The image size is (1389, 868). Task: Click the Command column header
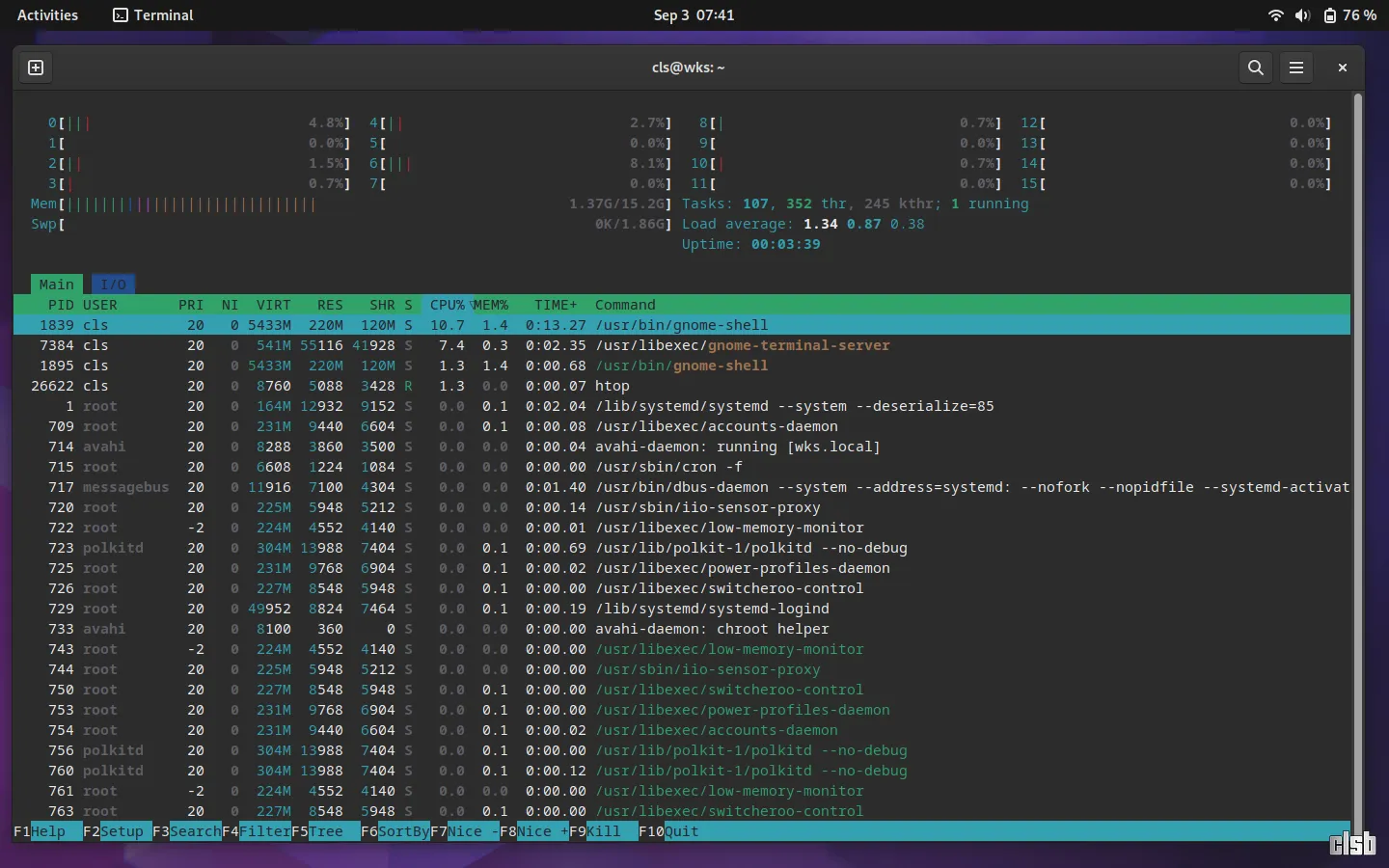tap(625, 305)
